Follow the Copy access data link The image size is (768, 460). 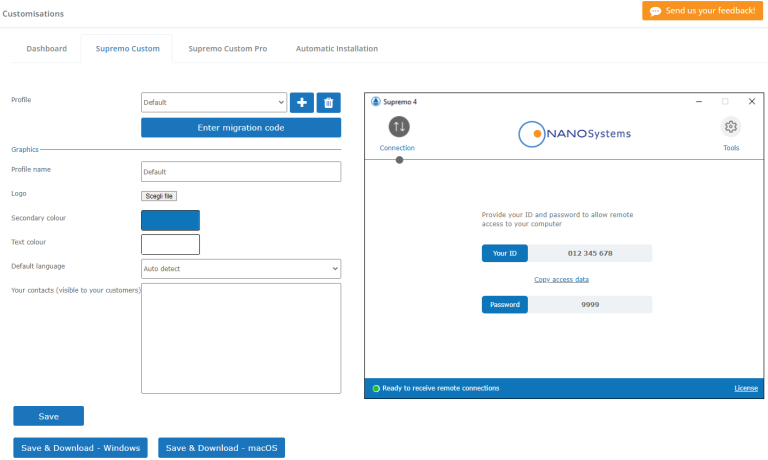pyautogui.click(x=561, y=279)
